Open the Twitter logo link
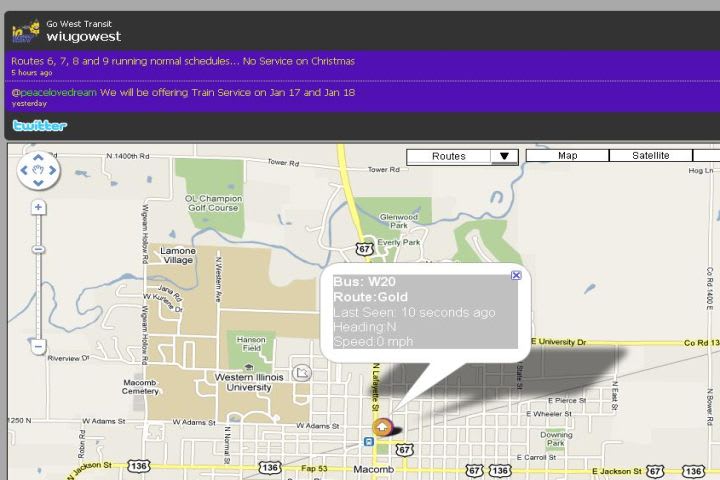Image resolution: width=720 pixels, height=480 pixels. (x=40, y=125)
